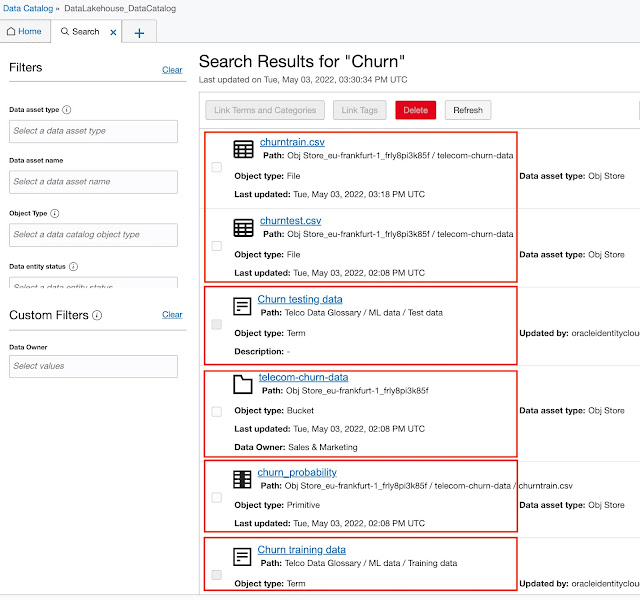Click the term icon beside Churn testing data
Image resolution: width=640 pixels, height=600 pixels.
(x=242, y=306)
